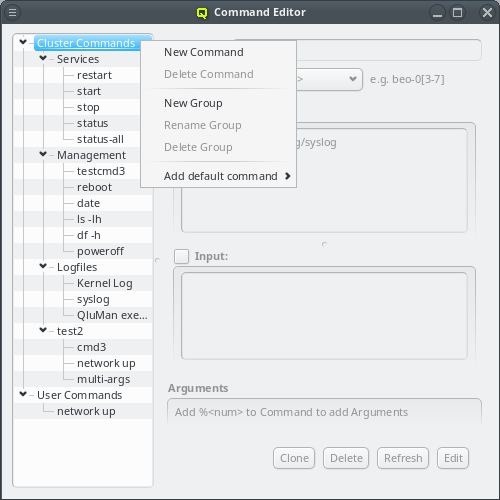
Task: Select the ls -lh command
Action: (x=89, y=219)
